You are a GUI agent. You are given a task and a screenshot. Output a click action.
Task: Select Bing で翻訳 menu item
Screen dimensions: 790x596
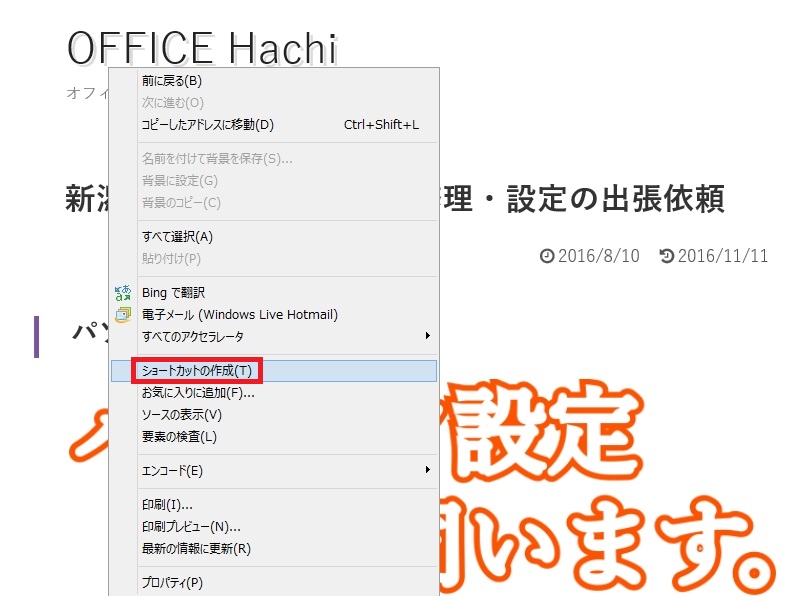pyautogui.click(x=274, y=293)
